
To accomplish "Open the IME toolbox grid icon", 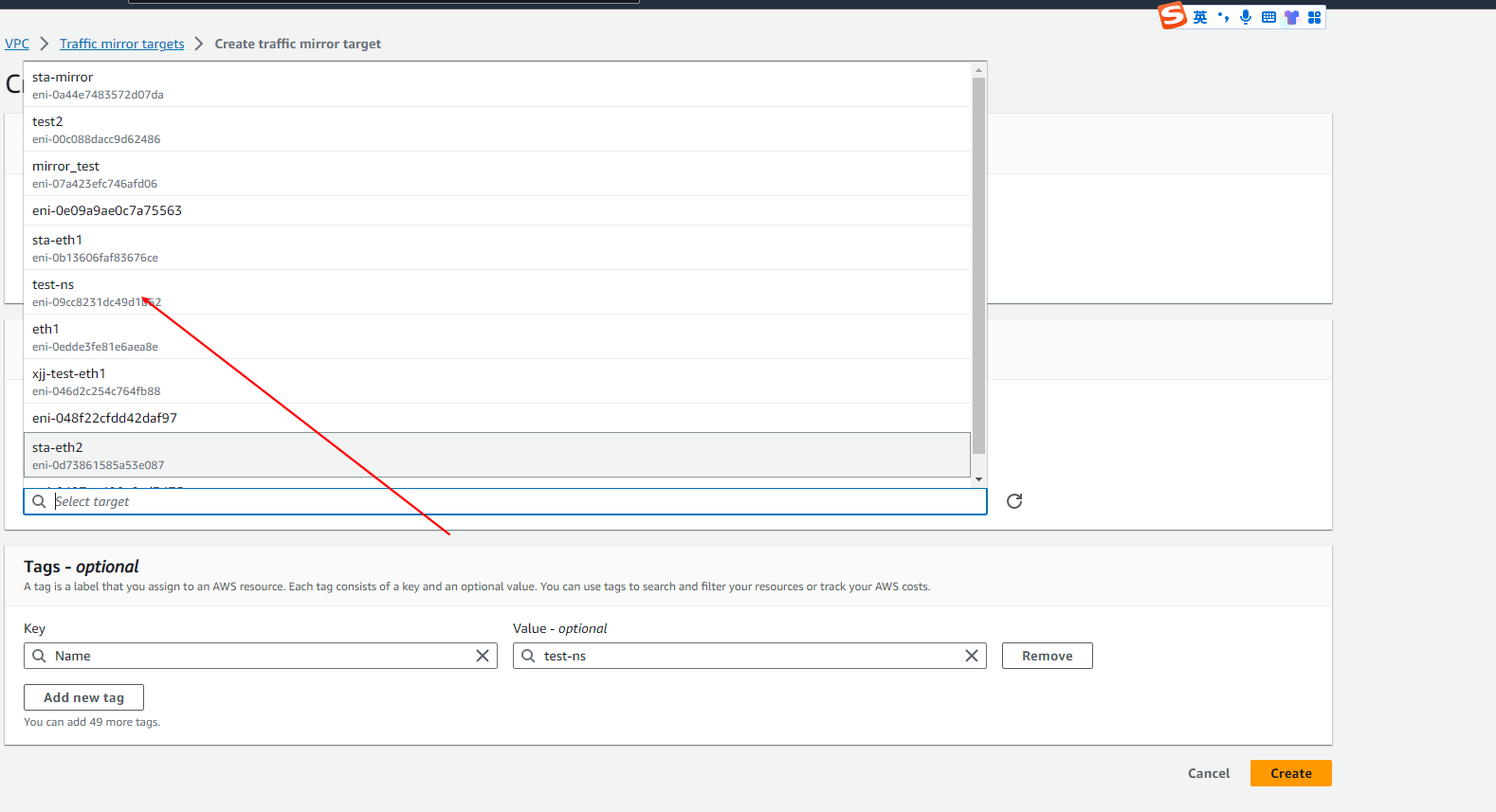I will (x=1314, y=17).
